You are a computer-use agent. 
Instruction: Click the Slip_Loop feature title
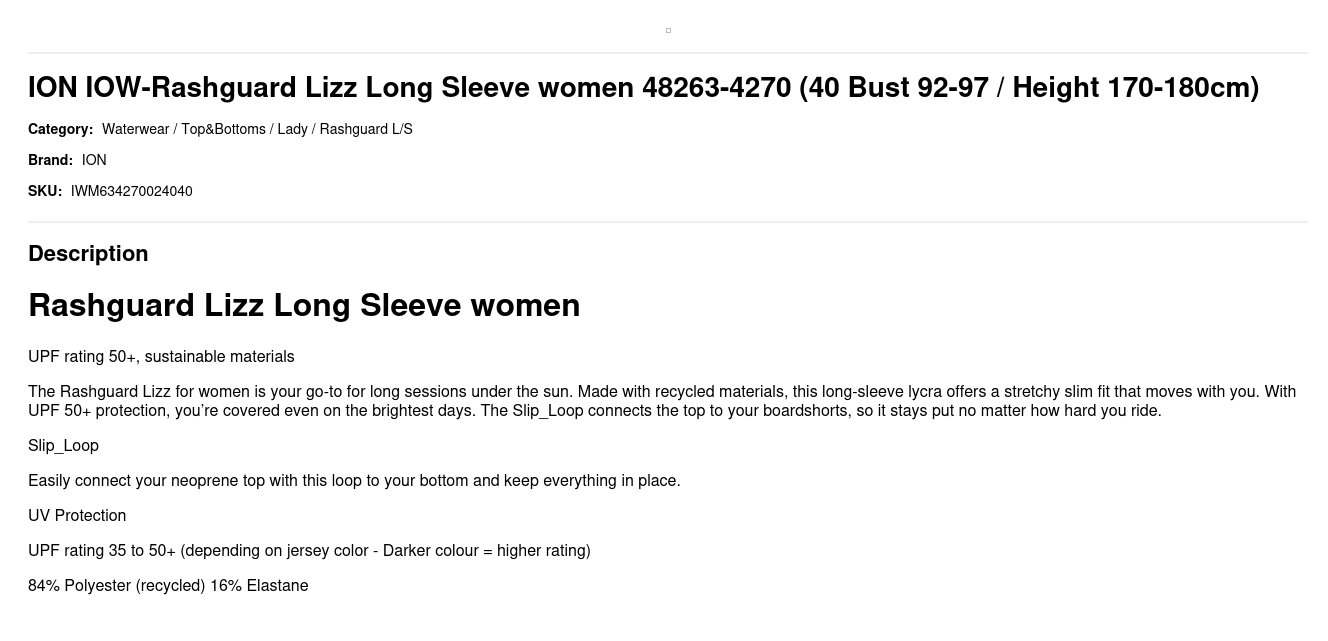[x=63, y=446]
